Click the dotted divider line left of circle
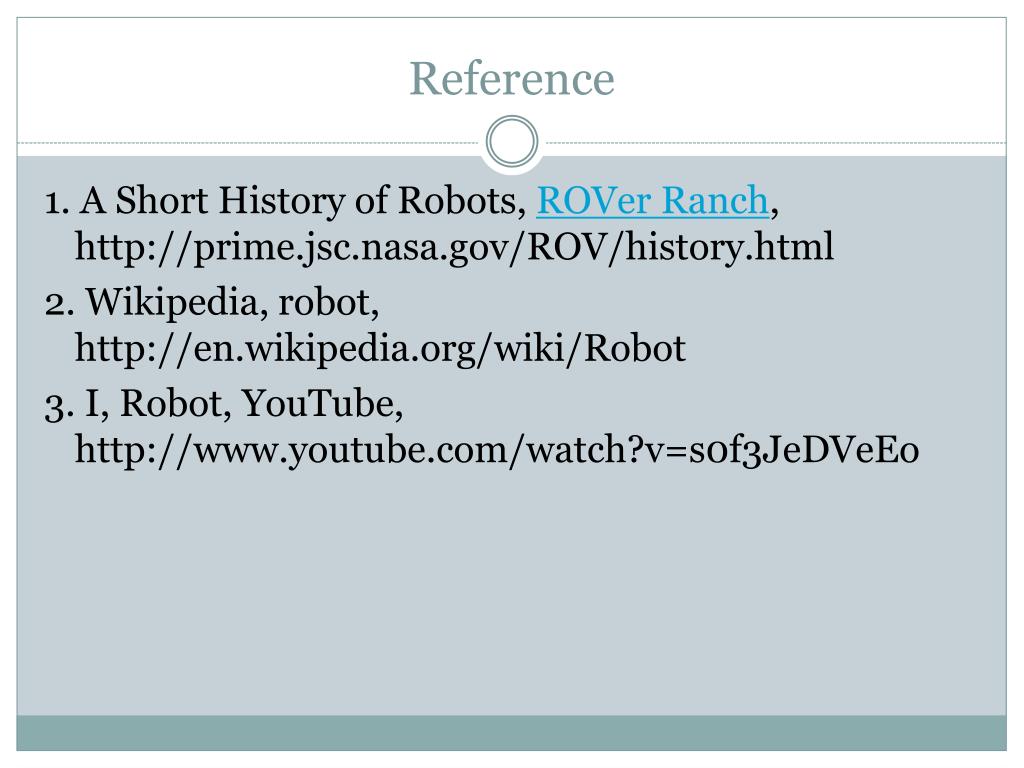 coord(249,142)
